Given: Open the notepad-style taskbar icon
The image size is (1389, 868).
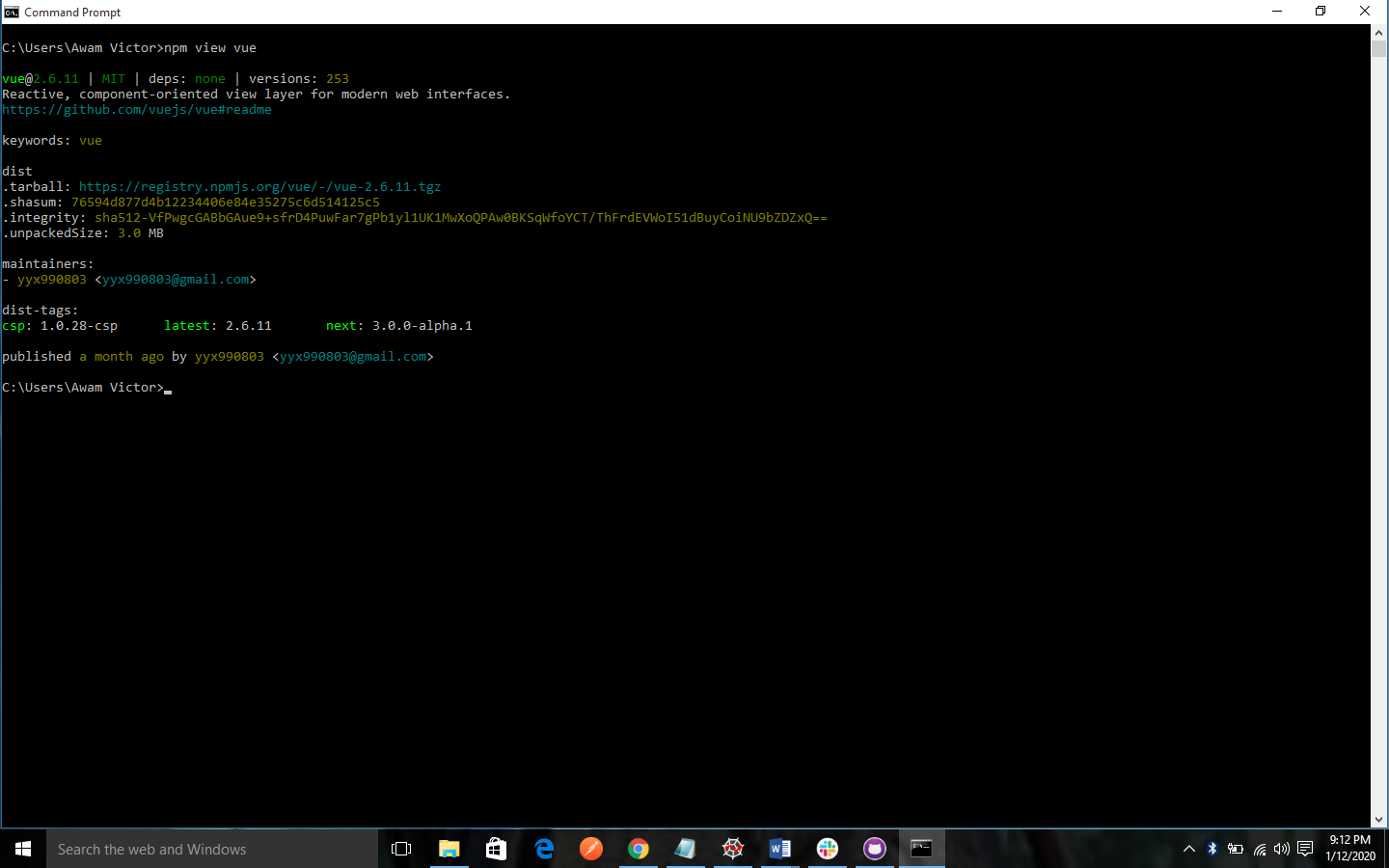Looking at the screenshot, I should point(685,849).
